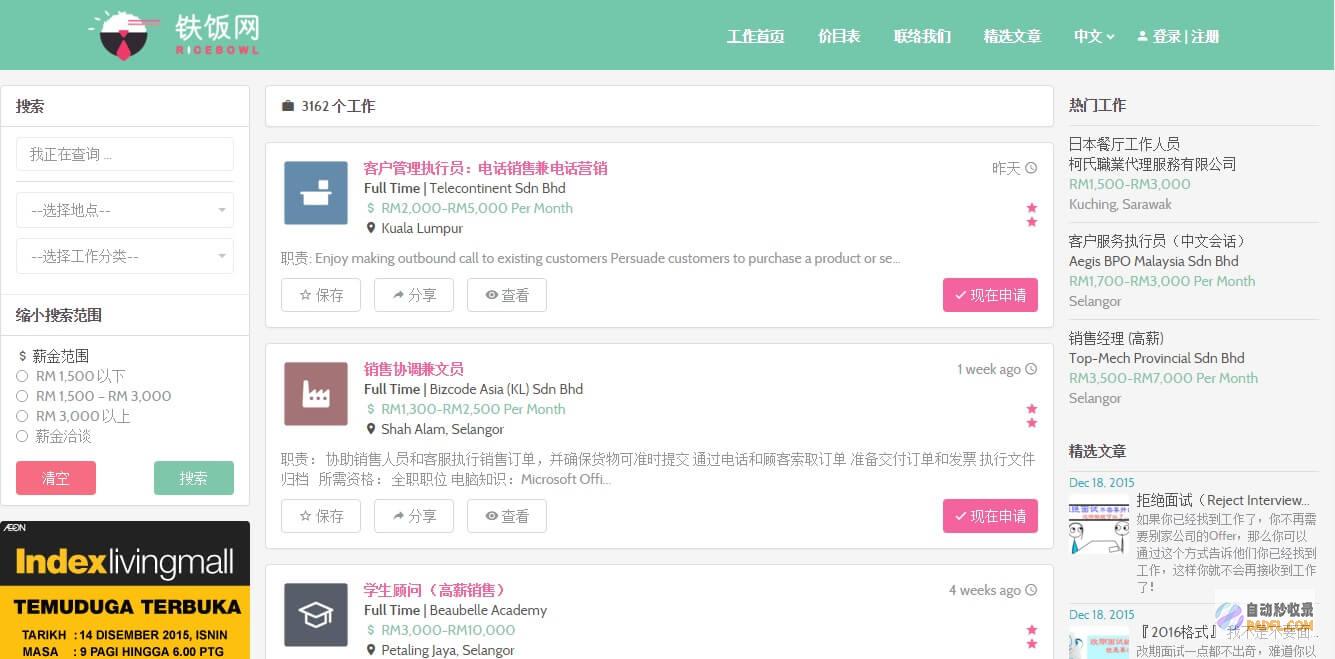The image size is (1335, 659).
Task: Open job title 客户管理执行员：电话销售兼电话营销
Action: pyautogui.click(x=485, y=168)
